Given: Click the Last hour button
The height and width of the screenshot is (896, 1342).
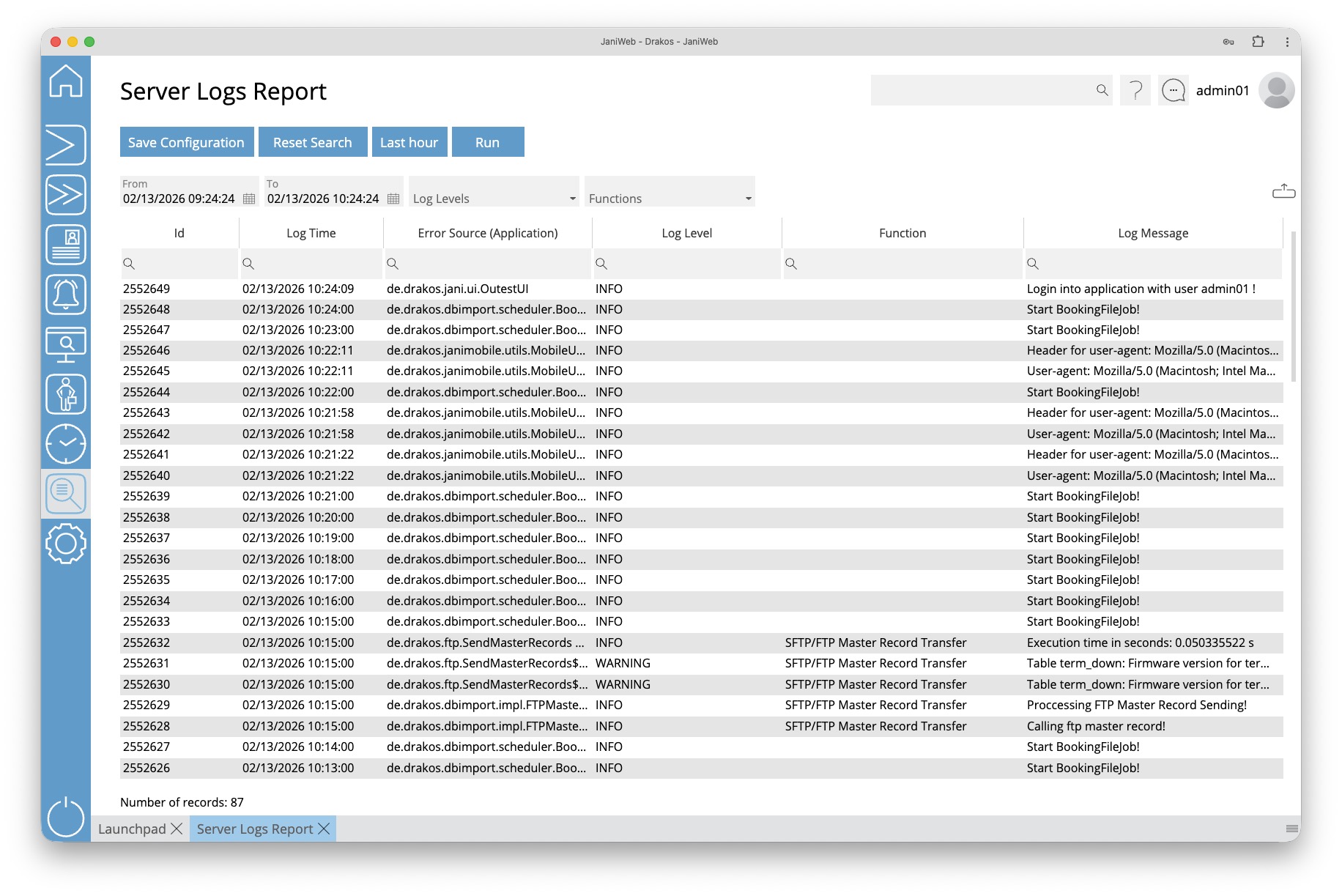Looking at the screenshot, I should point(409,142).
